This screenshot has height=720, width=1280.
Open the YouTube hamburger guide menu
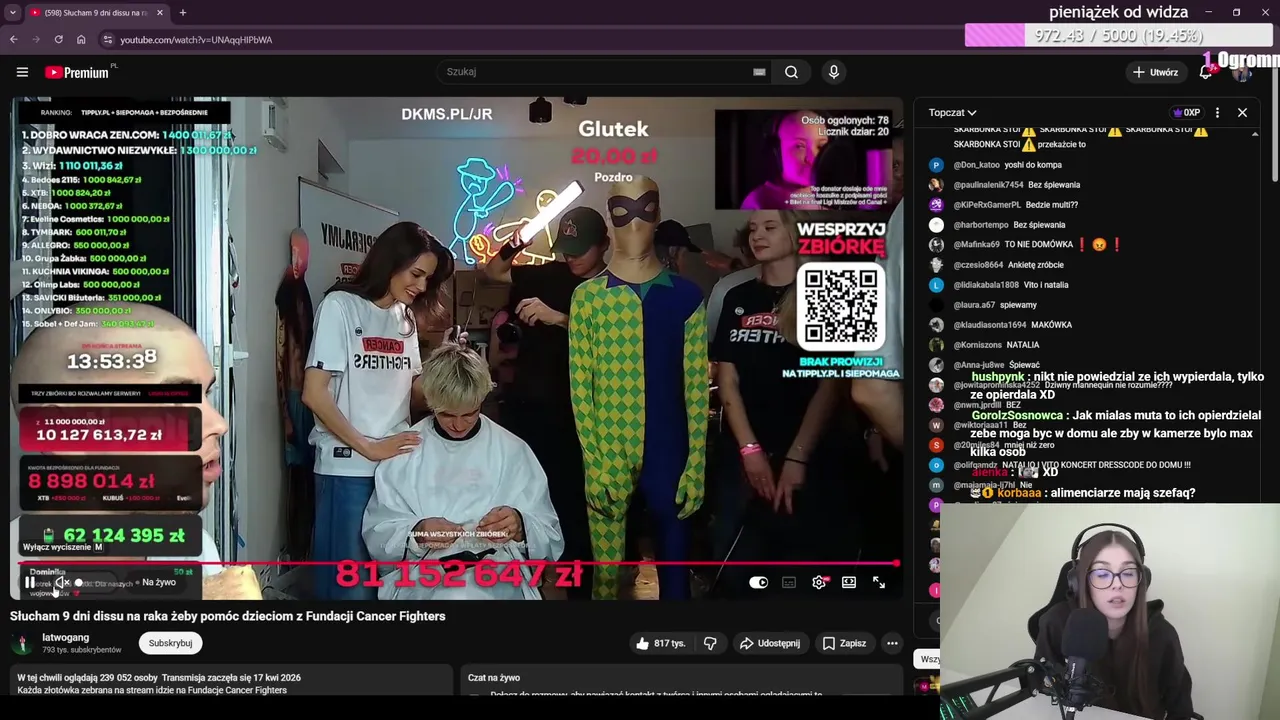pyautogui.click(x=22, y=72)
